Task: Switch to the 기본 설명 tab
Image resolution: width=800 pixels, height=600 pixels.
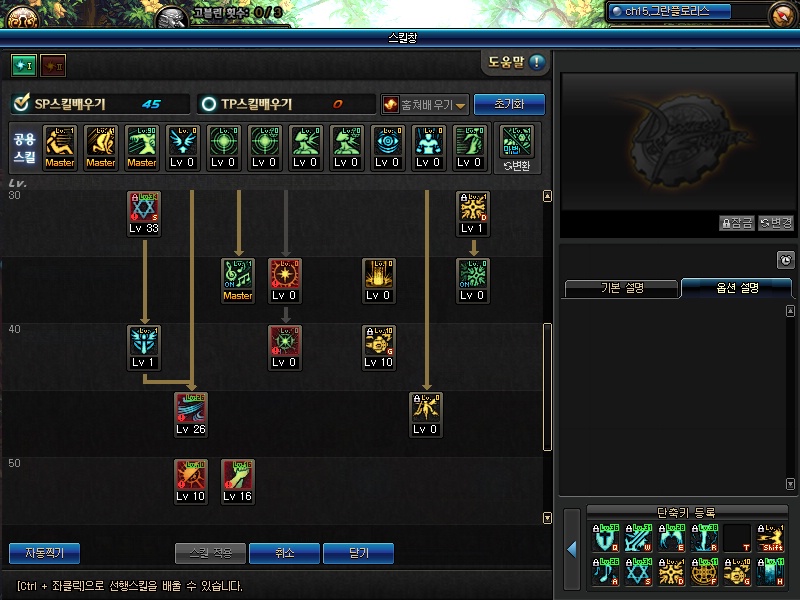Action: [622, 288]
